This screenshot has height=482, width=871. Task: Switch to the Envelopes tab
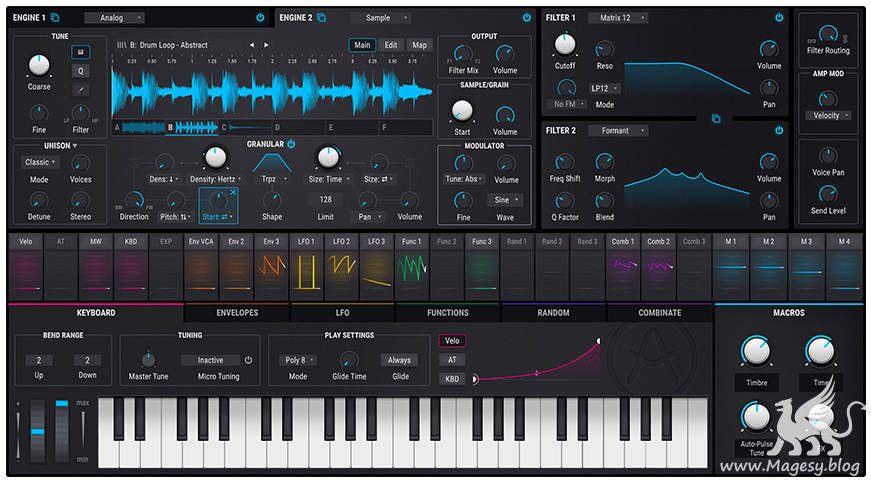point(237,313)
